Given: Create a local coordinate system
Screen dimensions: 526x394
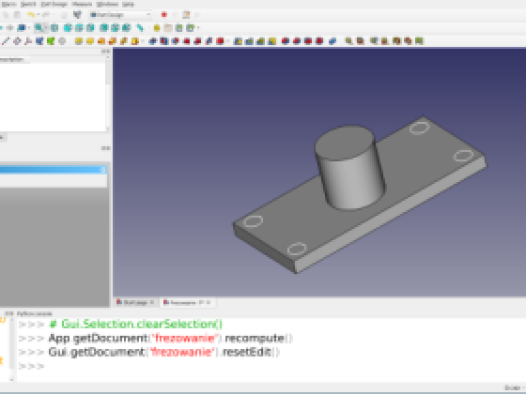Looking at the screenshot, I should point(28,41).
